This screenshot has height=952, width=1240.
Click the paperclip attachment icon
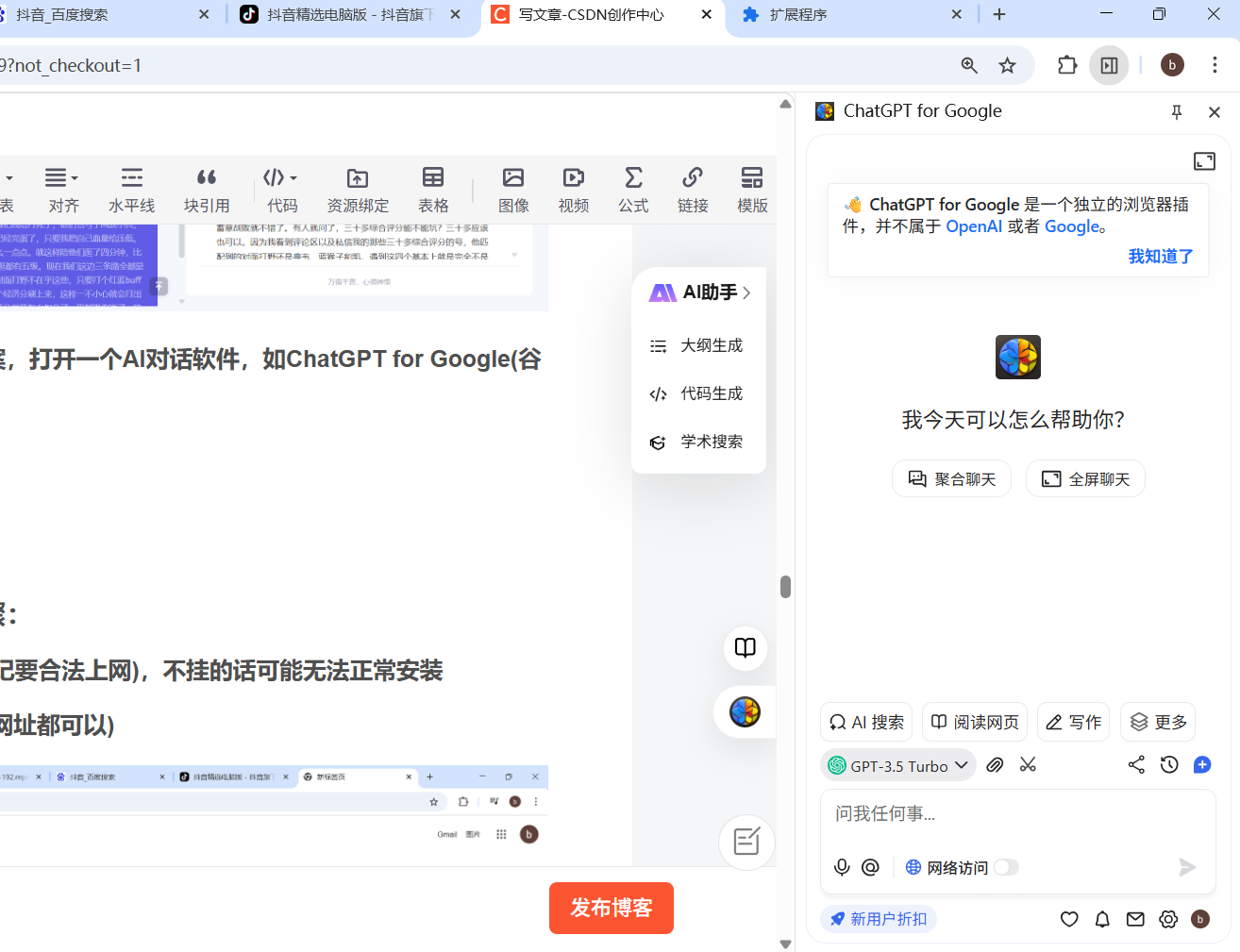click(x=995, y=765)
